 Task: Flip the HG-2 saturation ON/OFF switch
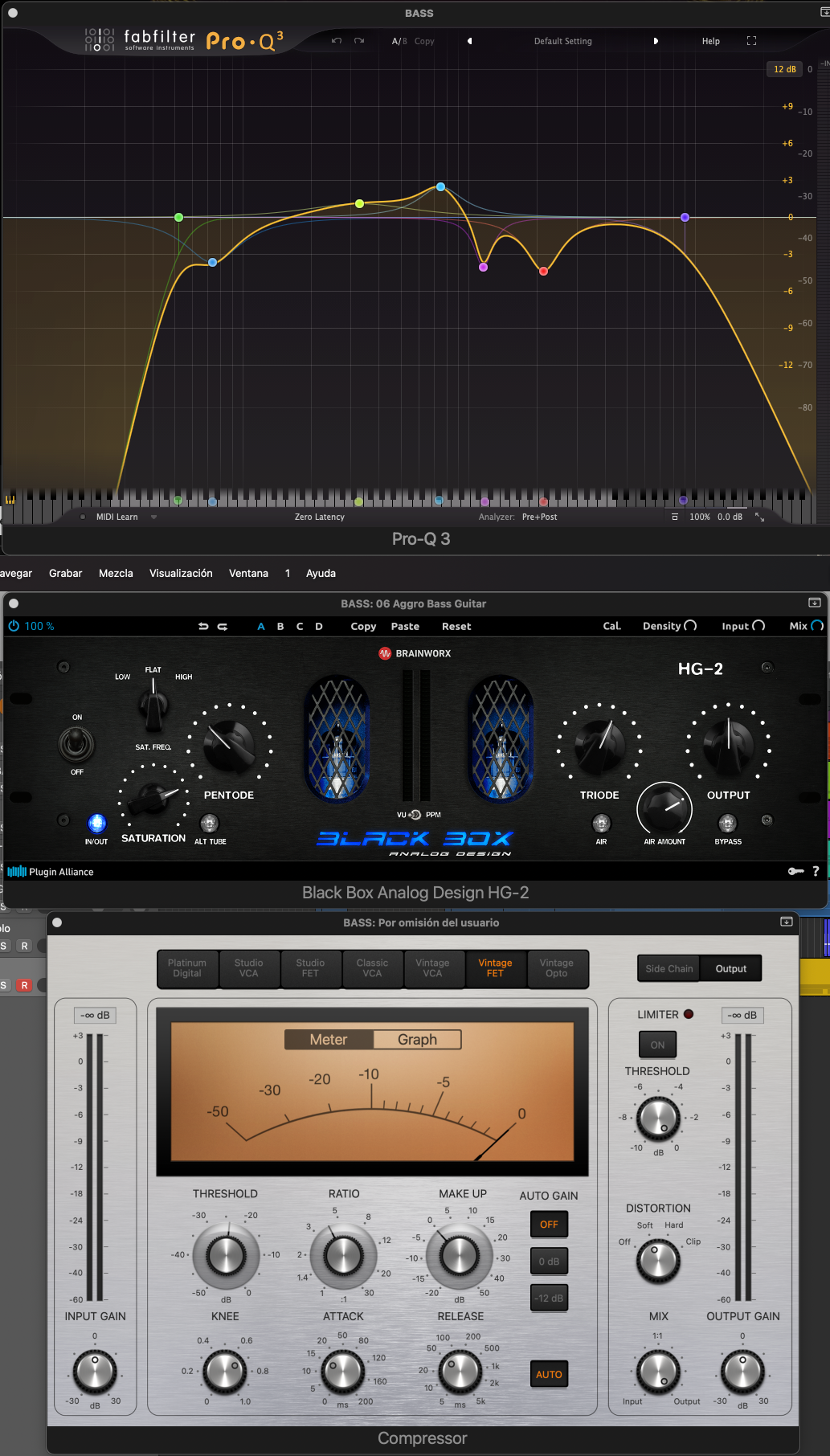pyautogui.click(x=76, y=744)
